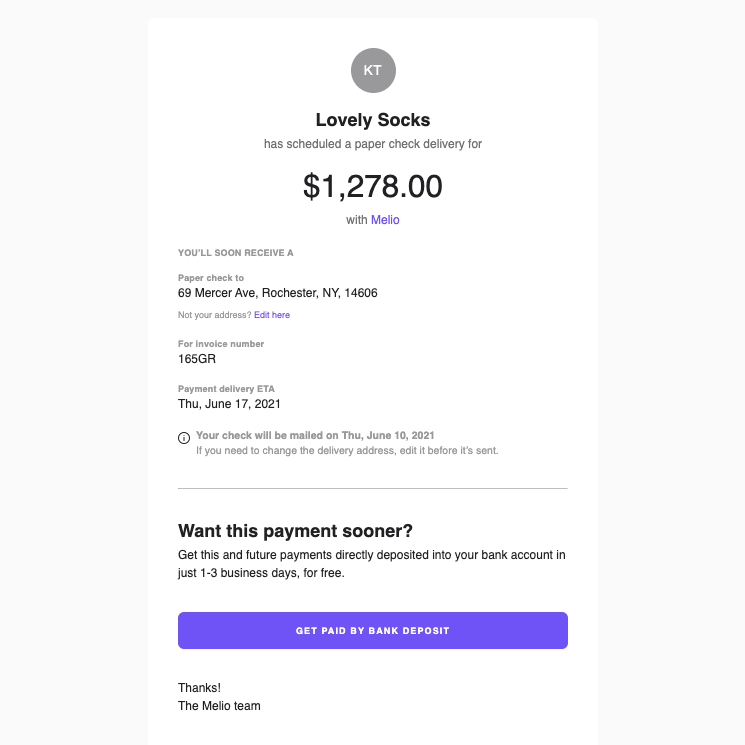
Task: Click the Edit here address link
Action: pyautogui.click(x=272, y=315)
